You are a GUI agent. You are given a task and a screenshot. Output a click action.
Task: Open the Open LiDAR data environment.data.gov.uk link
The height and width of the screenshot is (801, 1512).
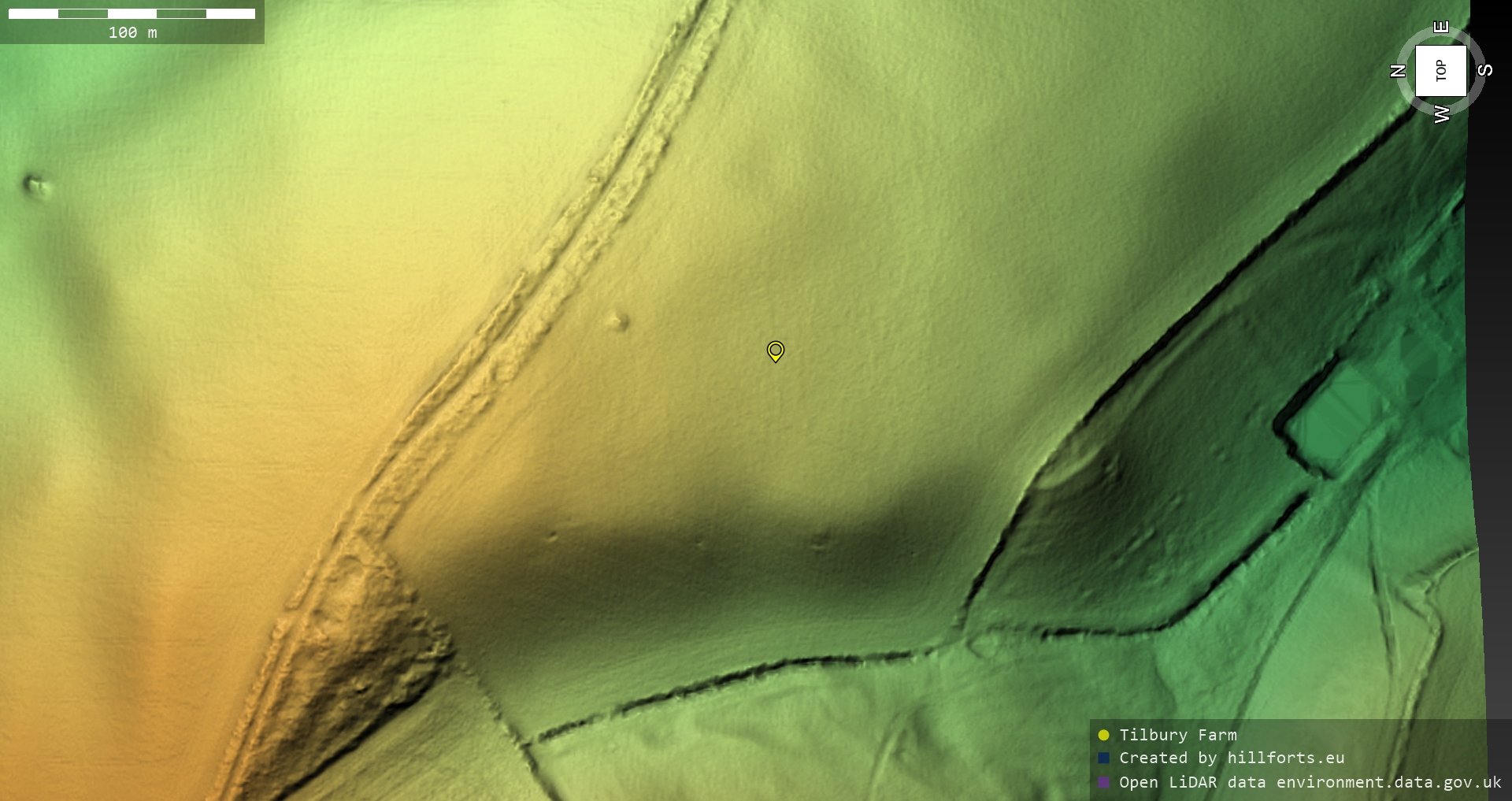(x=1310, y=782)
